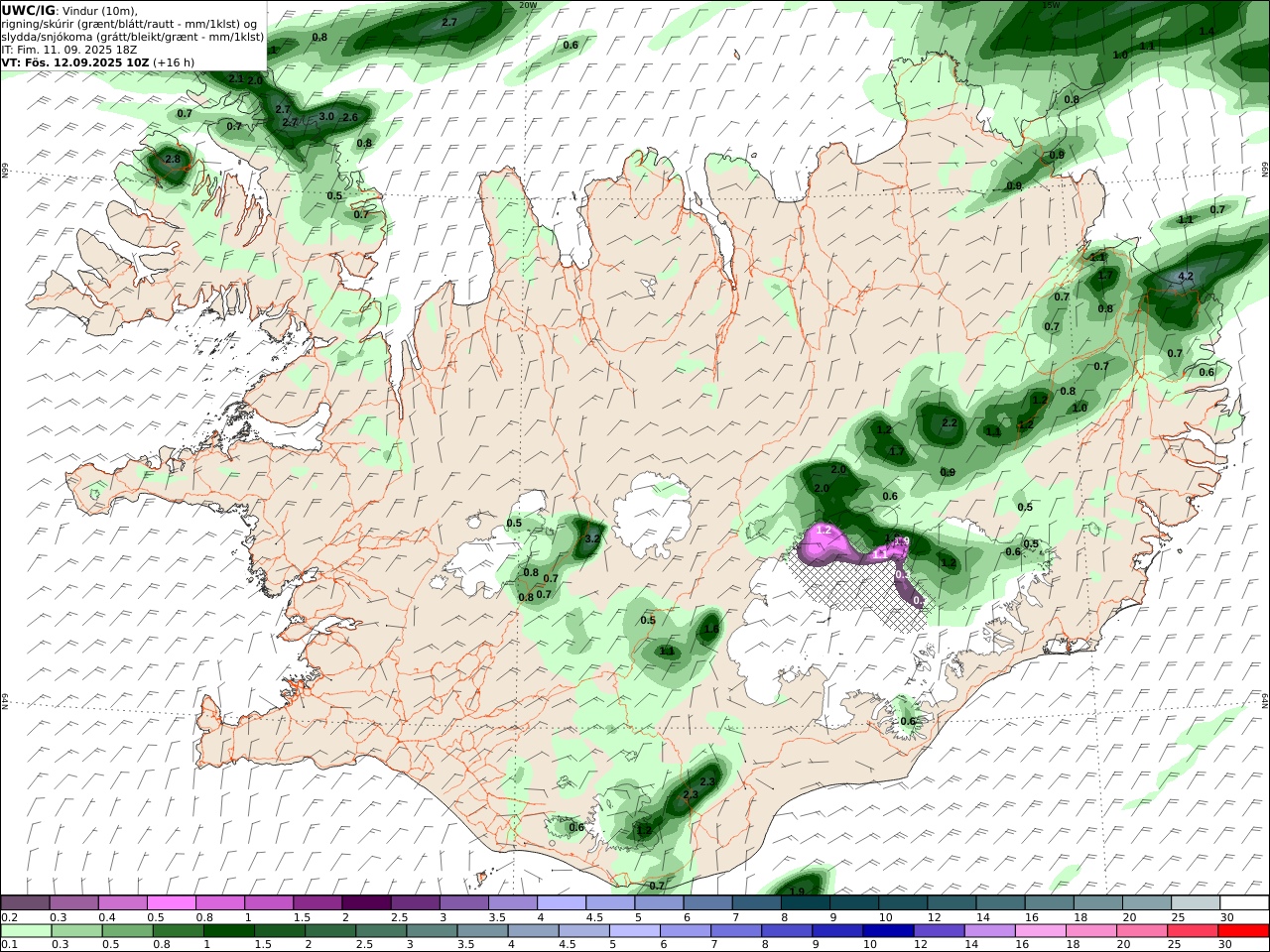Click the 2.8 precipitation value over the Westfjords tip

(173, 159)
